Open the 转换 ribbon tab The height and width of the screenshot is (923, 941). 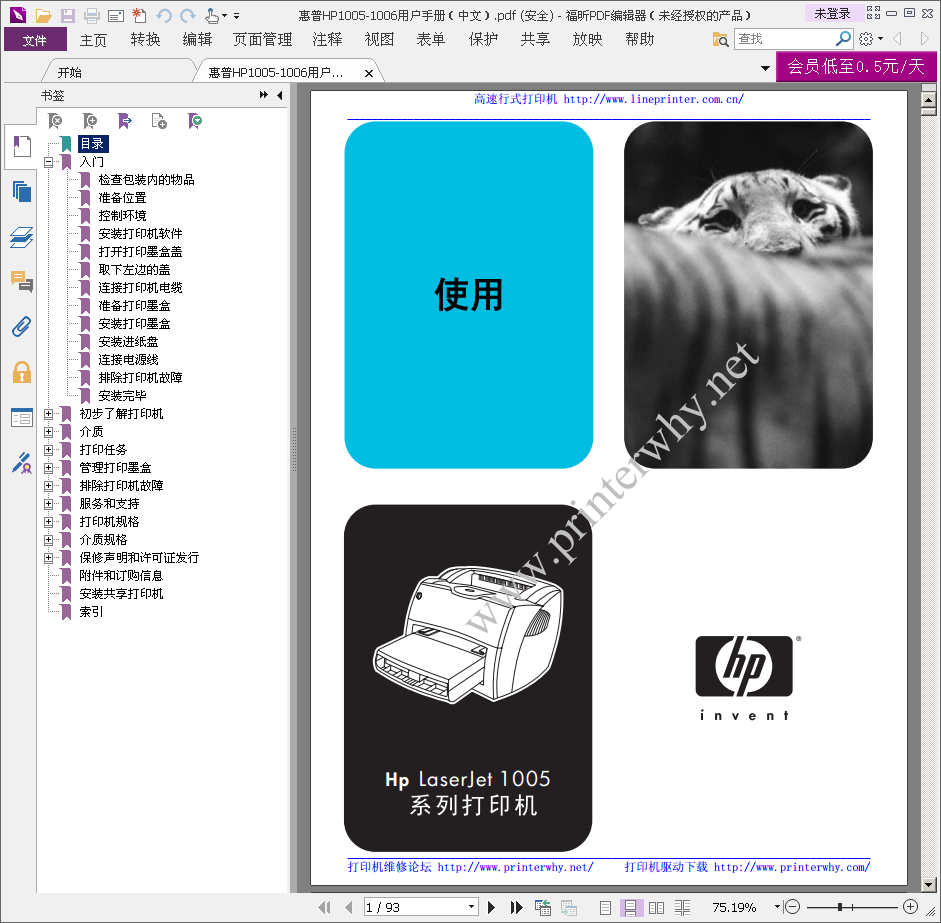click(x=145, y=40)
